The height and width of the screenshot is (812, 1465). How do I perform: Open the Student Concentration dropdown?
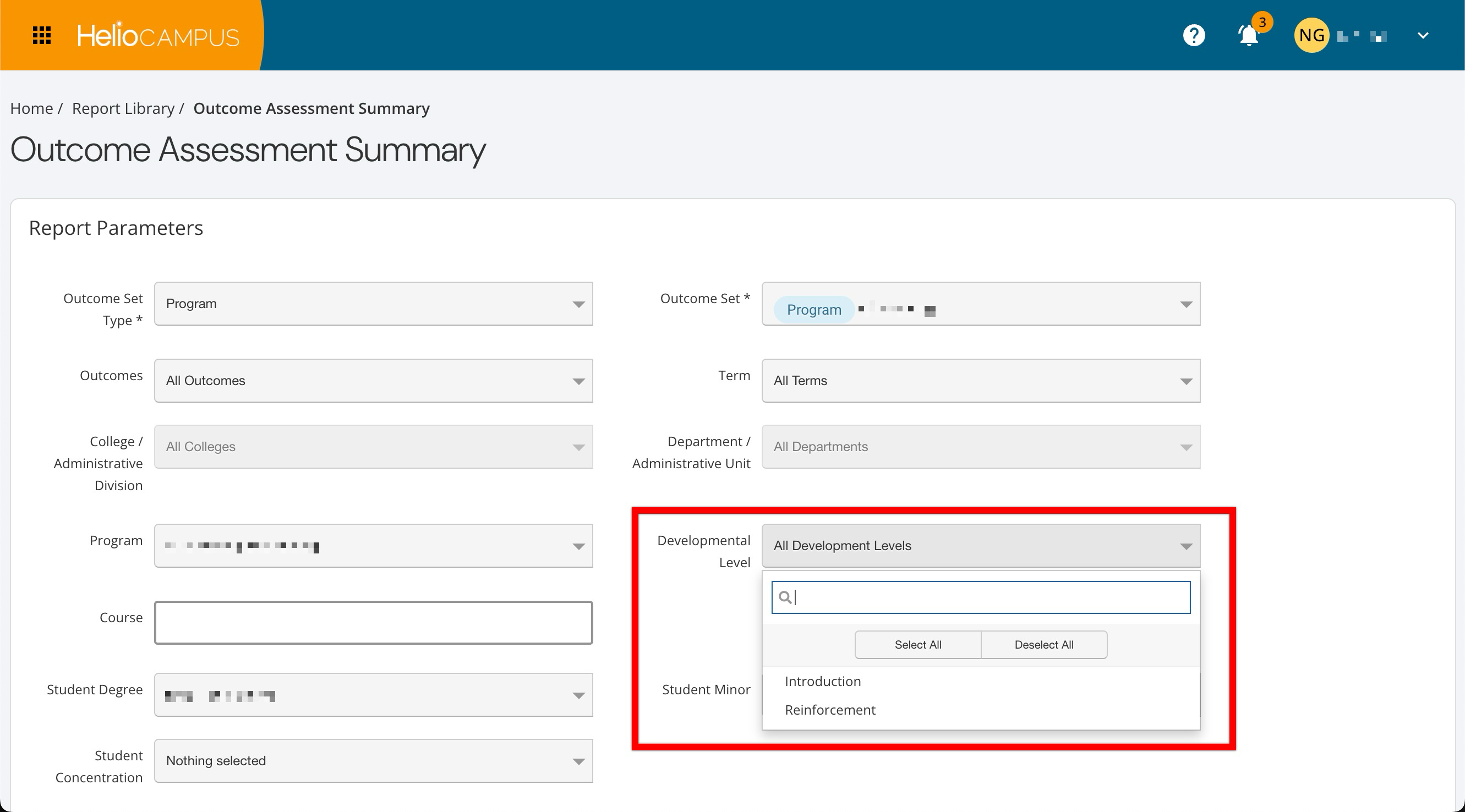373,760
